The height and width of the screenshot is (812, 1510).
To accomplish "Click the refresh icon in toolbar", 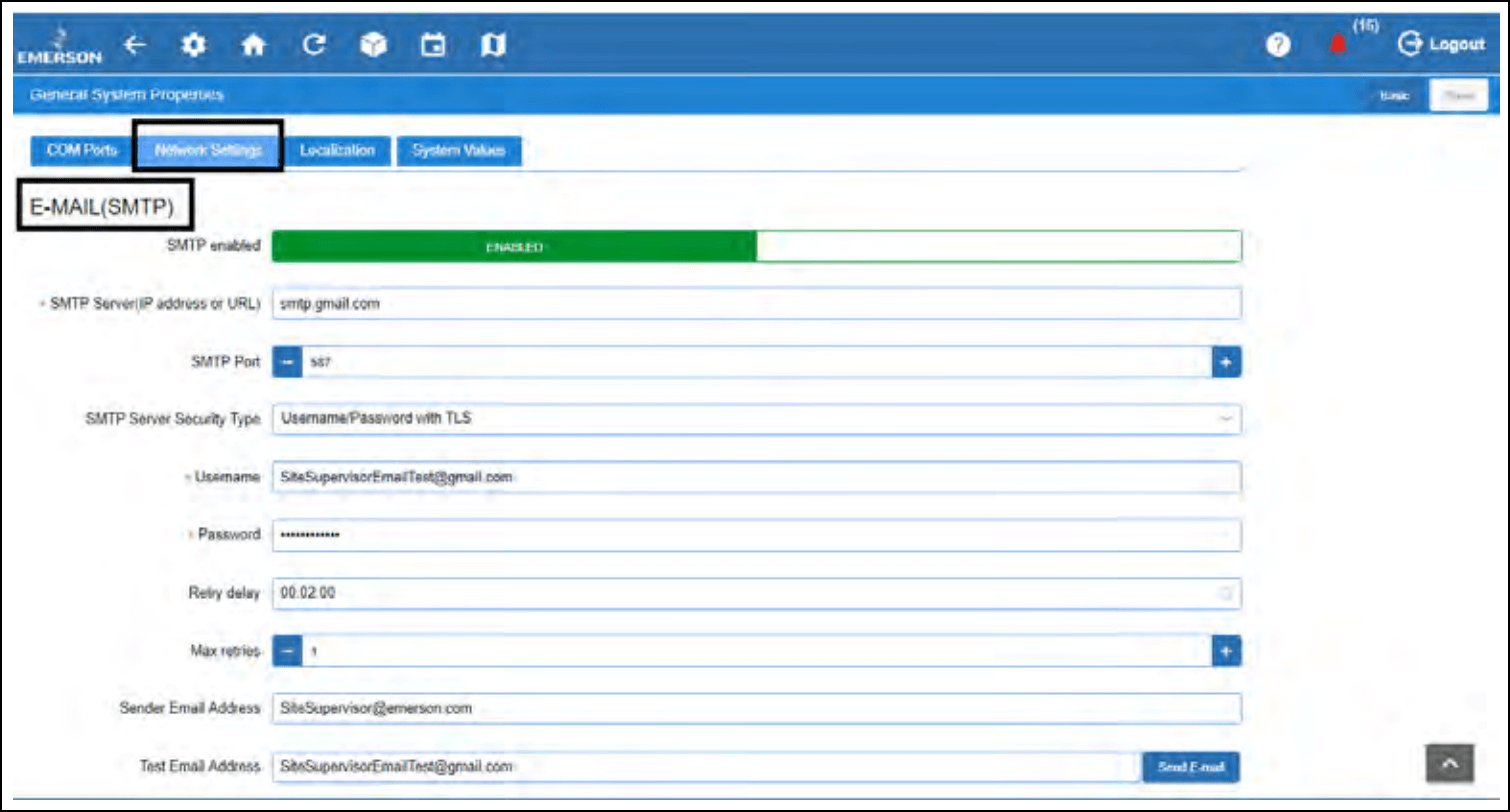I will [x=314, y=45].
